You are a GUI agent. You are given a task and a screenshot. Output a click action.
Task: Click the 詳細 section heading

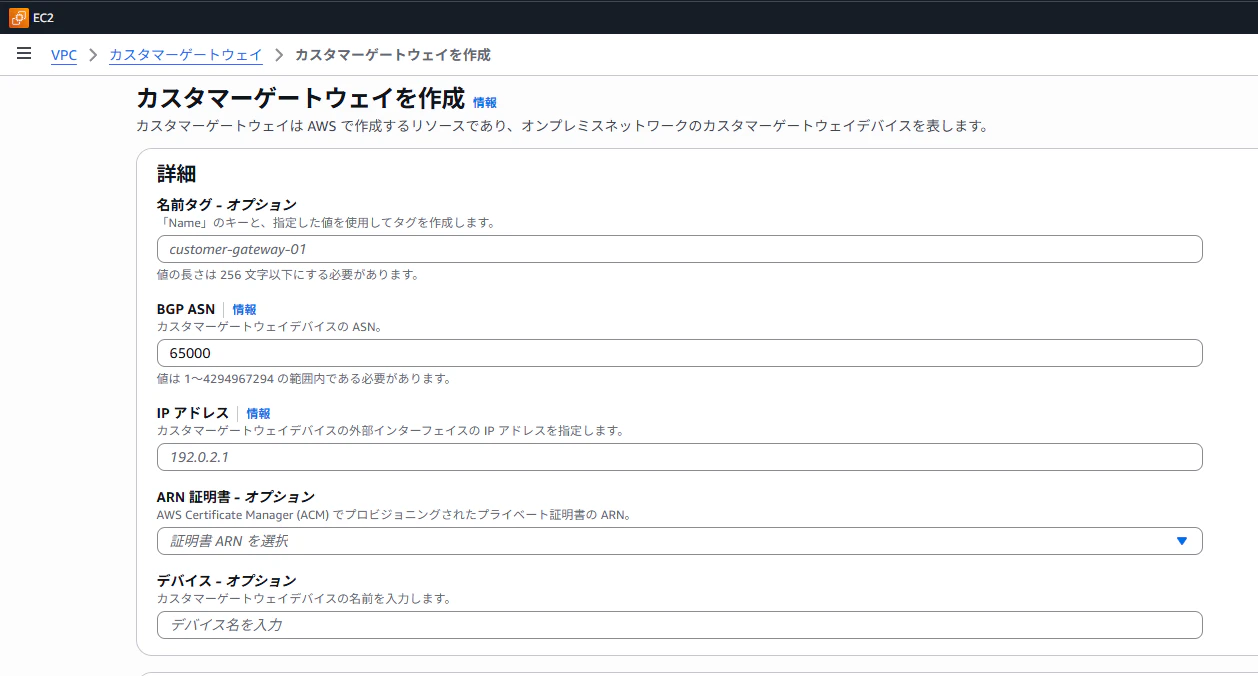pyautogui.click(x=177, y=174)
